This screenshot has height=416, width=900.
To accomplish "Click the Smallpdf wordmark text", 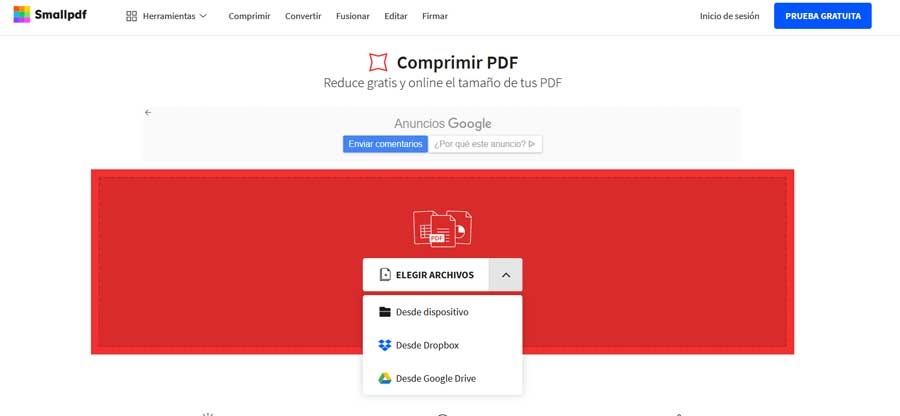I will click(61, 15).
